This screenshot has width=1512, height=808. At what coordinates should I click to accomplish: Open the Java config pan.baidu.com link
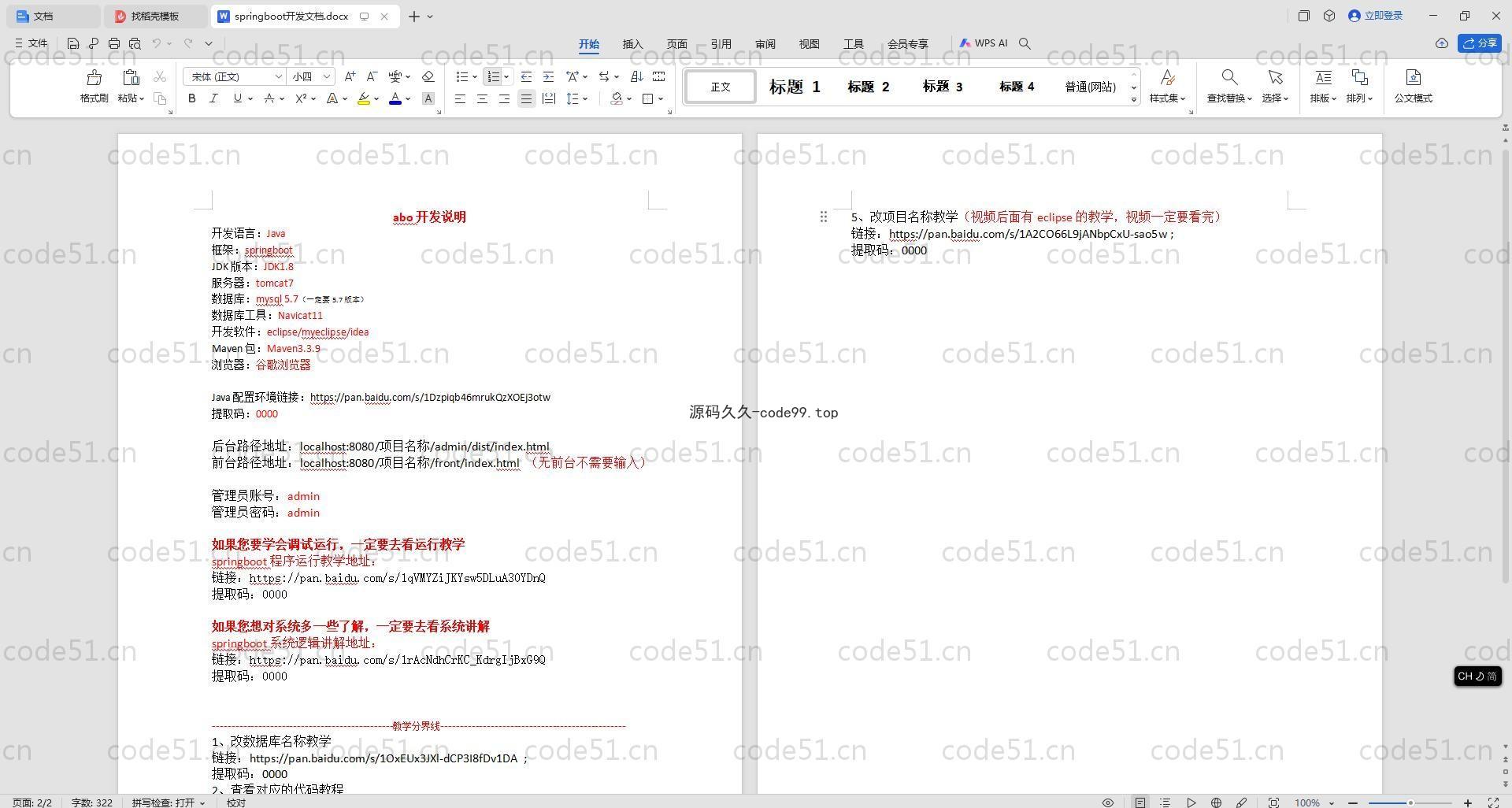click(430, 398)
